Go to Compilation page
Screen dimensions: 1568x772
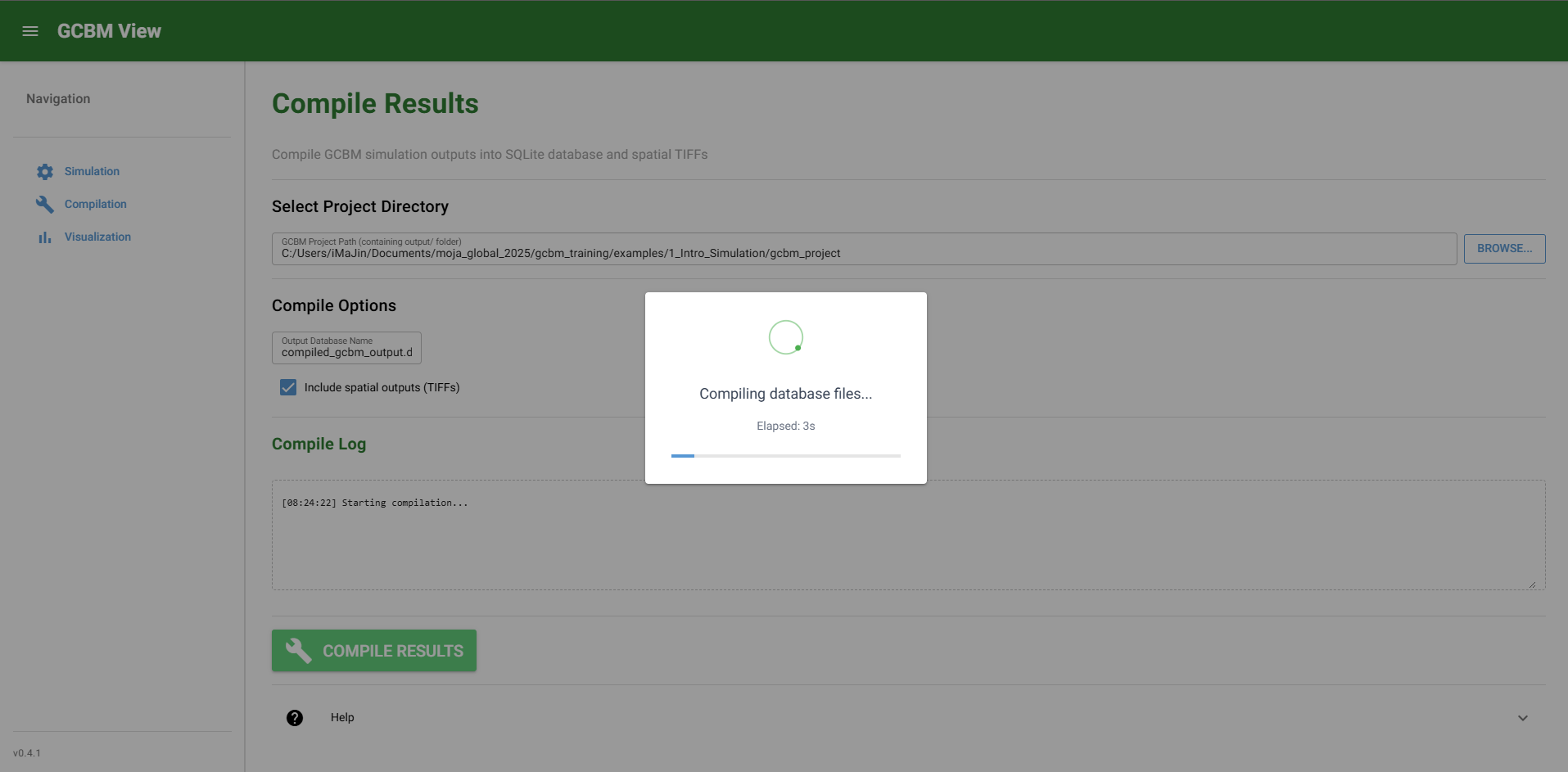(96, 204)
